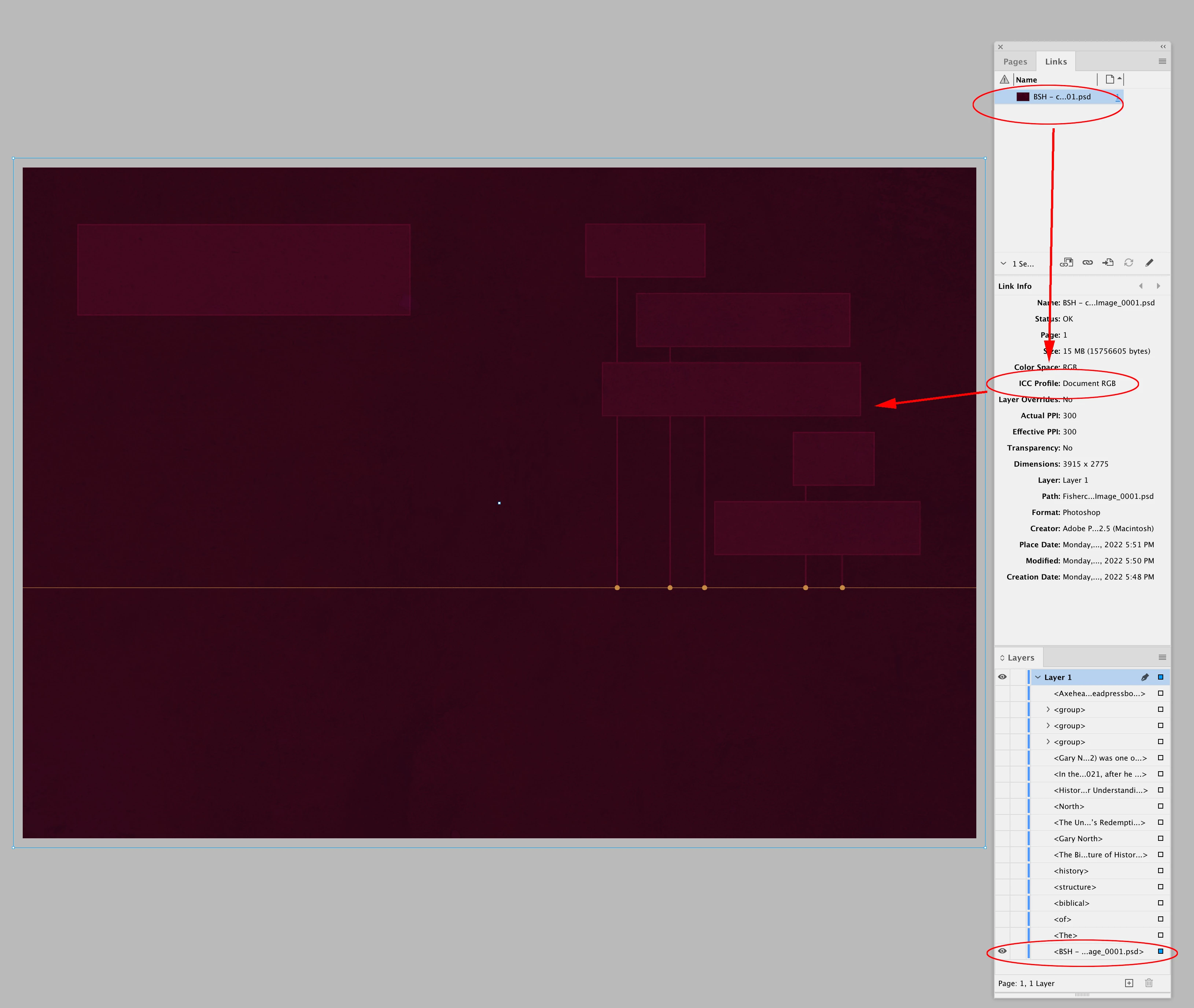Collapse the Link Info section chevron
Image resolution: width=1194 pixels, height=1008 pixels.
1003,264
